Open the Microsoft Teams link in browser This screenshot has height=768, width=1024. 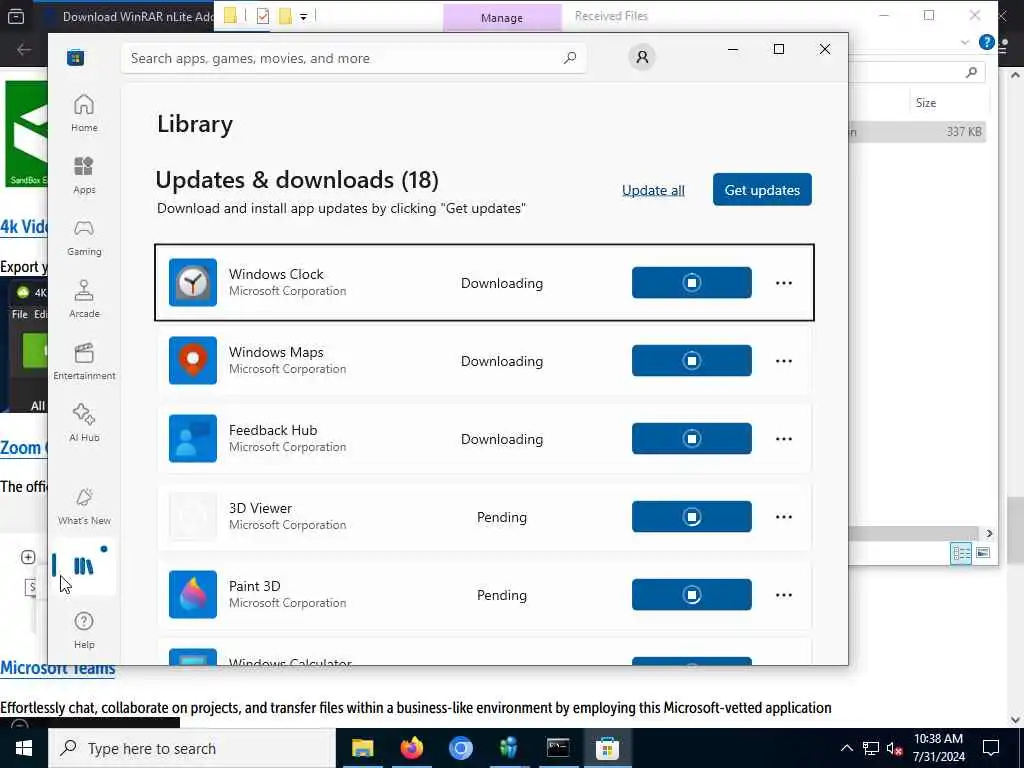[x=57, y=669]
